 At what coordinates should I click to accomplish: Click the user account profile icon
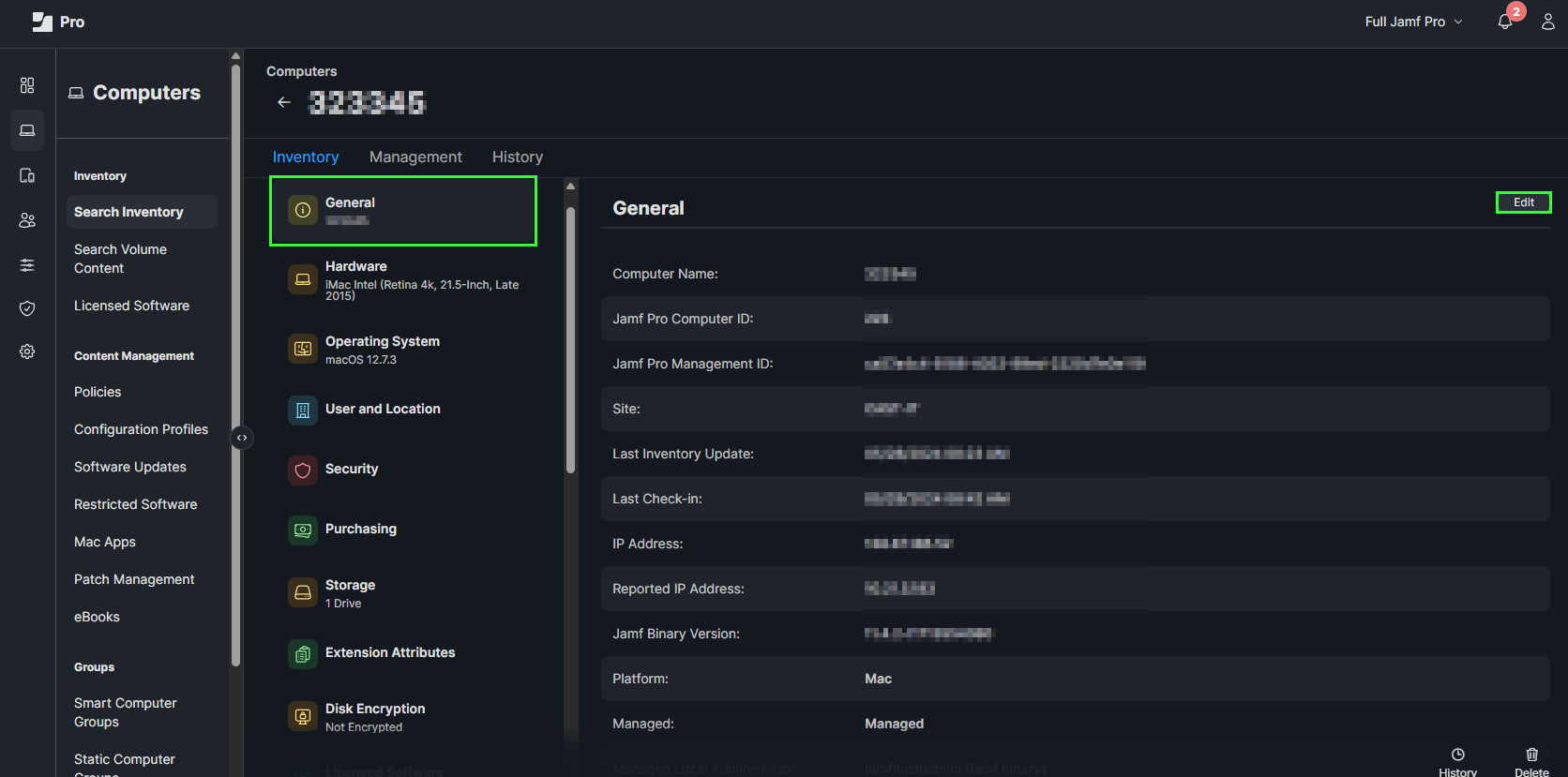coord(1547,22)
